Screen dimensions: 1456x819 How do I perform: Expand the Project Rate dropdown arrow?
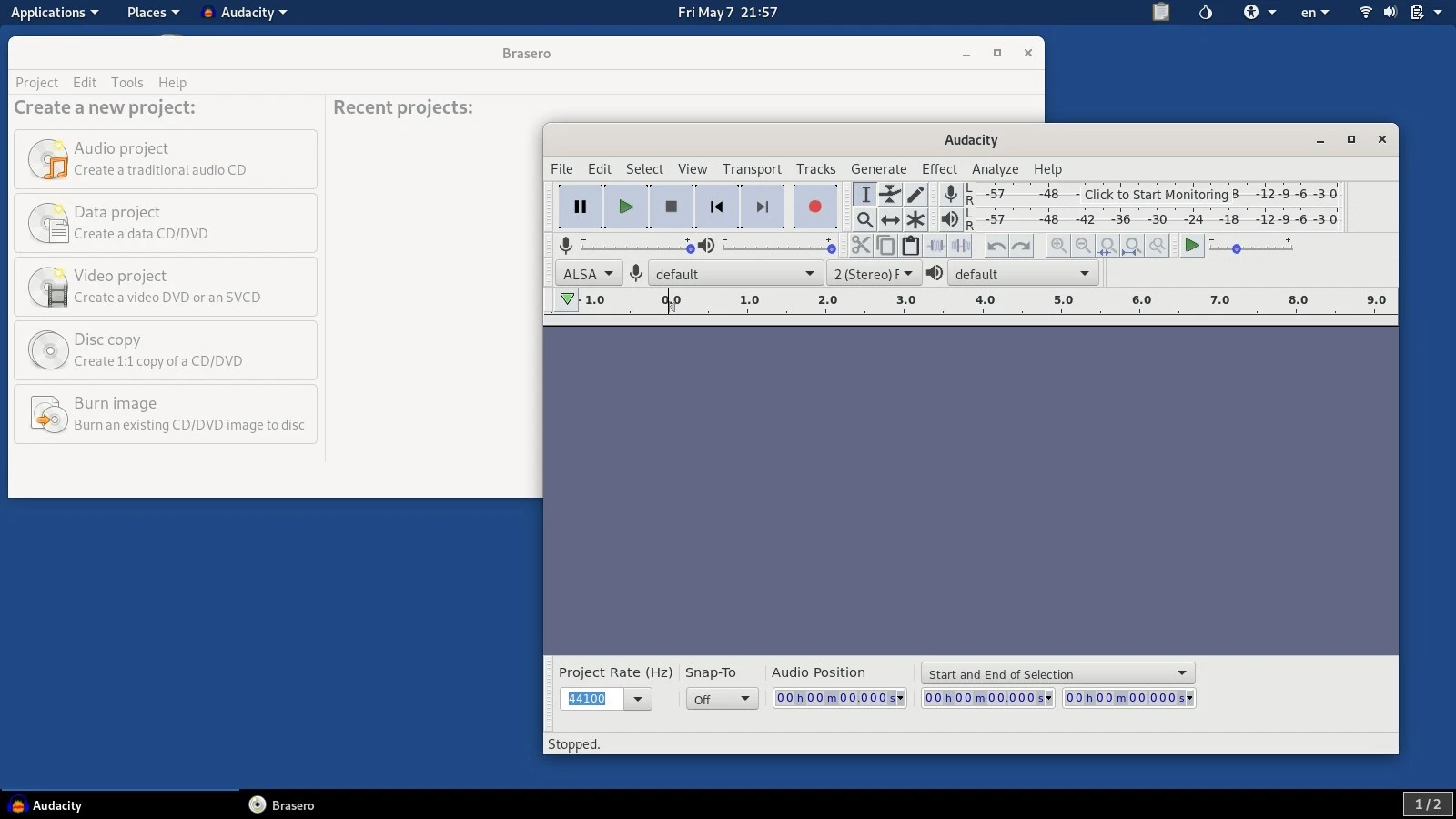[x=638, y=699]
